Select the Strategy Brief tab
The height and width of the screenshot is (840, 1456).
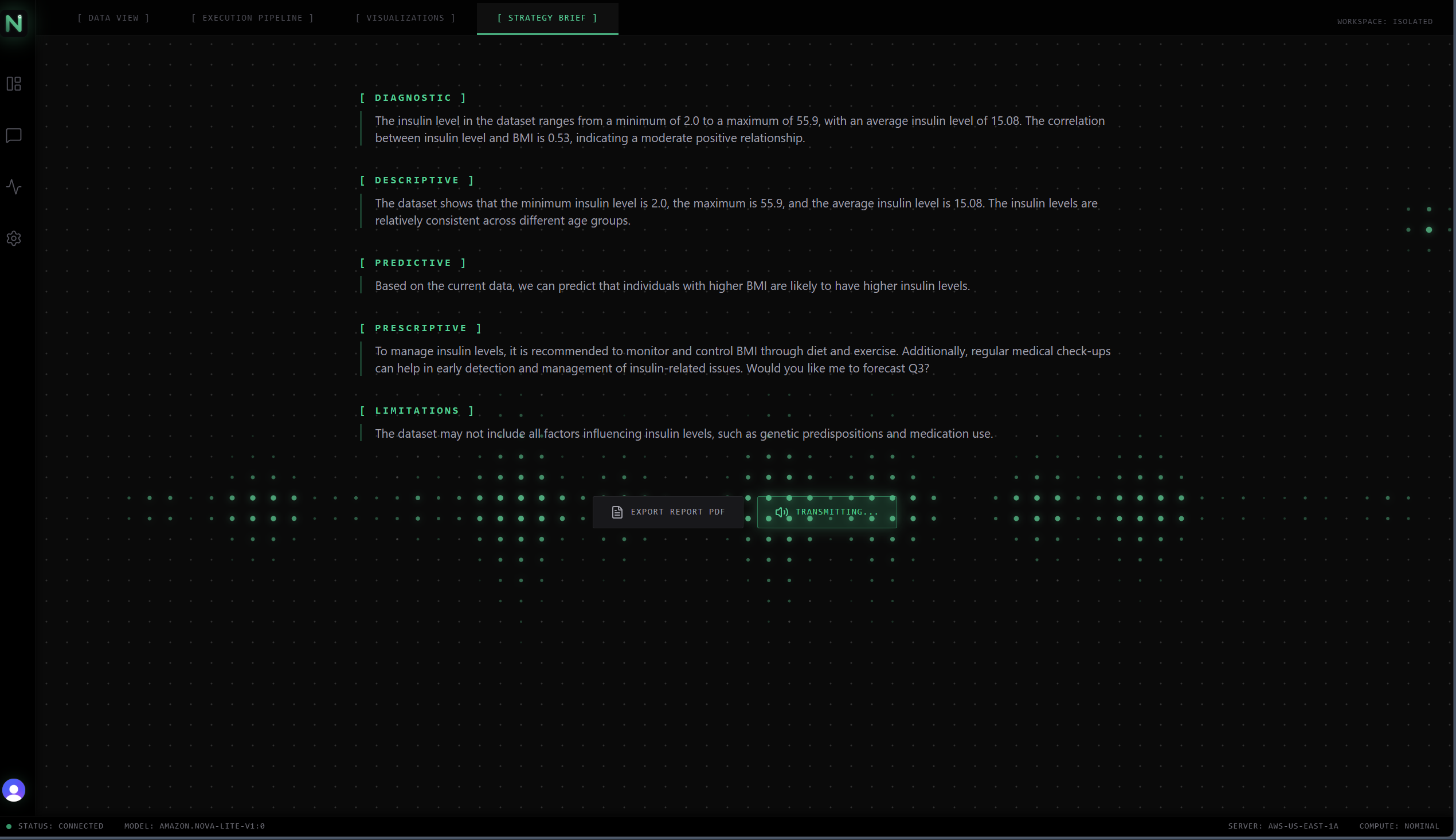[x=547, y=18]
